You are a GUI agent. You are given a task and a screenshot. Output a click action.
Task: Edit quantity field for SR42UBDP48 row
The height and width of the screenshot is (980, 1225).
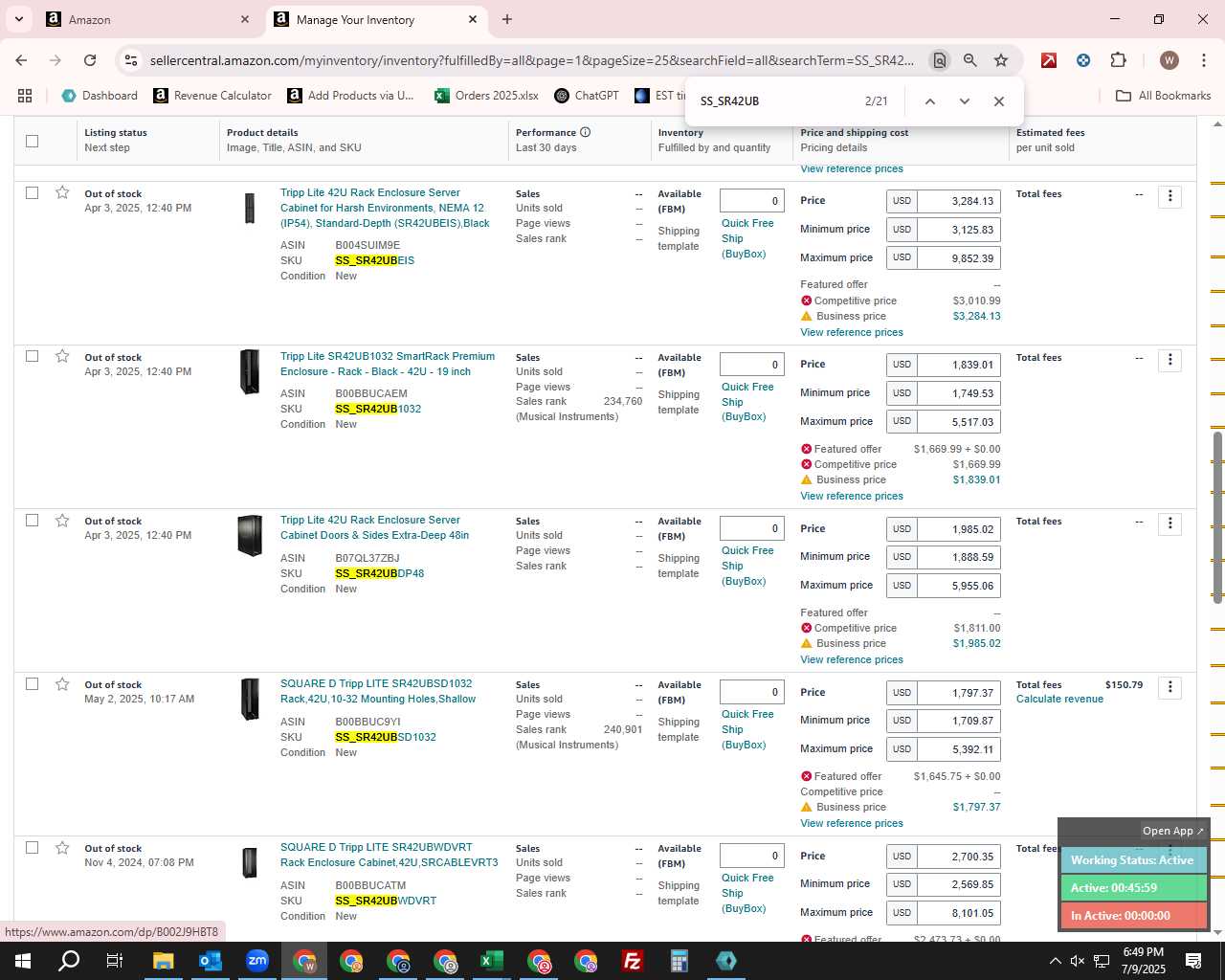pyautogui.click(x=752, y=528)
